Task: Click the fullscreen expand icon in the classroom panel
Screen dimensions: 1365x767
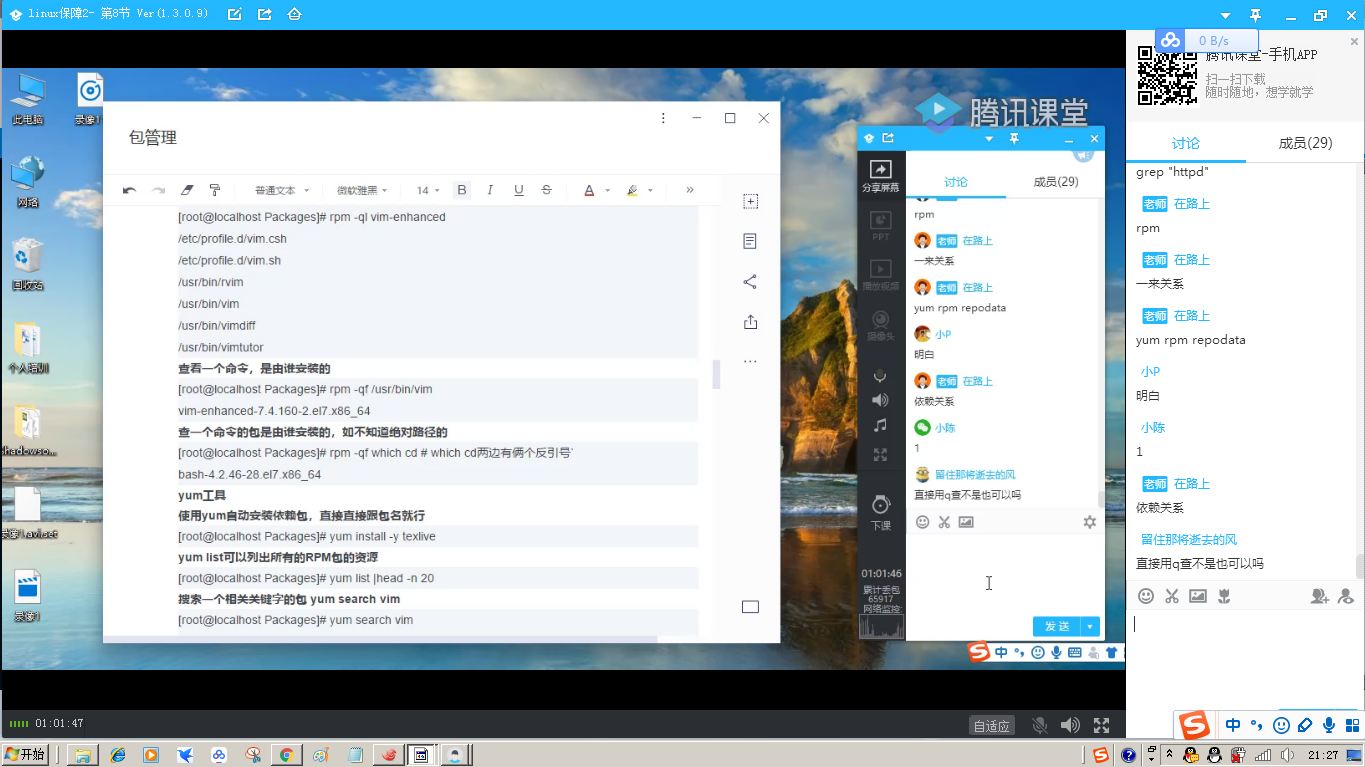Action: point(880,455)
